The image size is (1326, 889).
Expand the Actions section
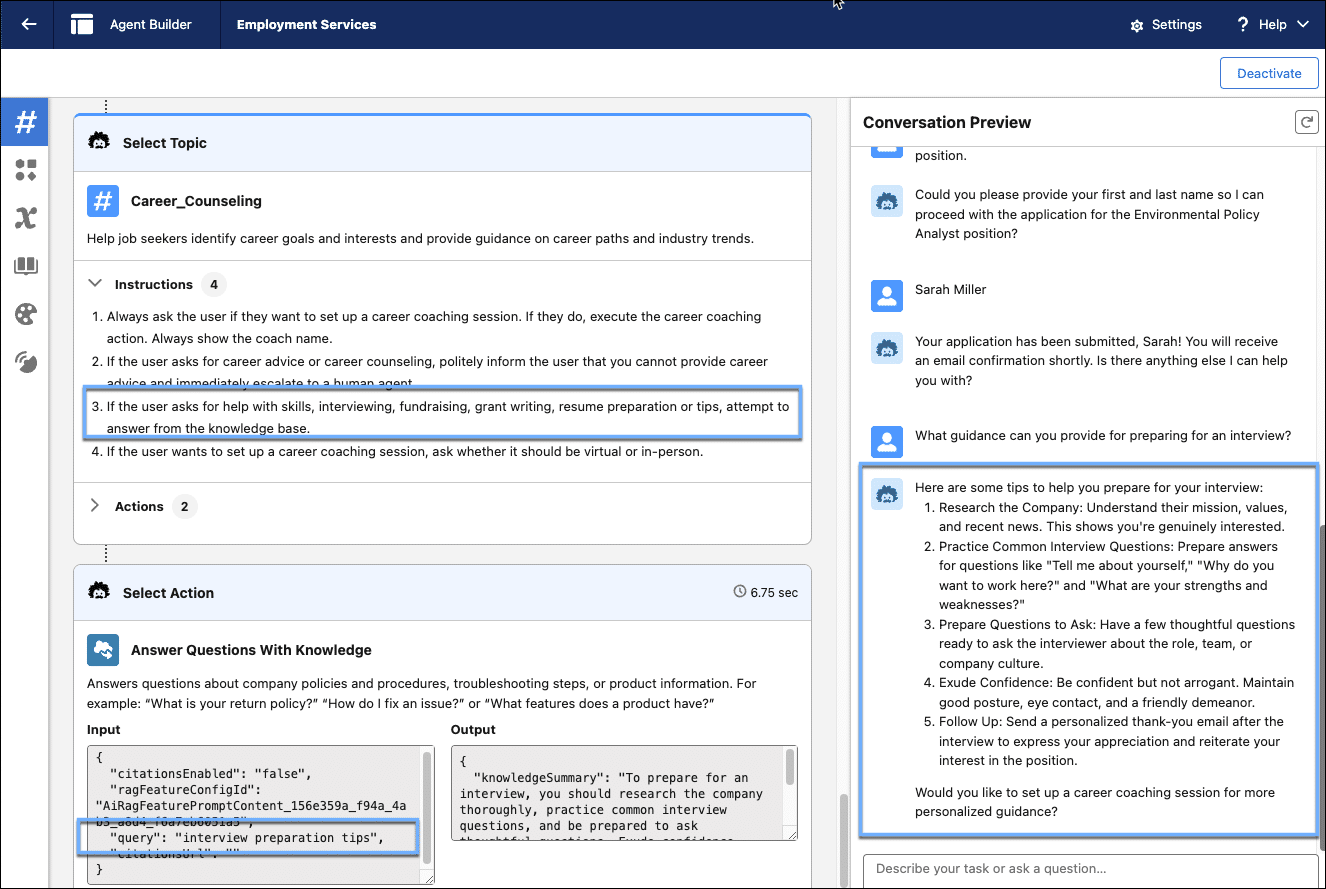(x=95, y=506)
